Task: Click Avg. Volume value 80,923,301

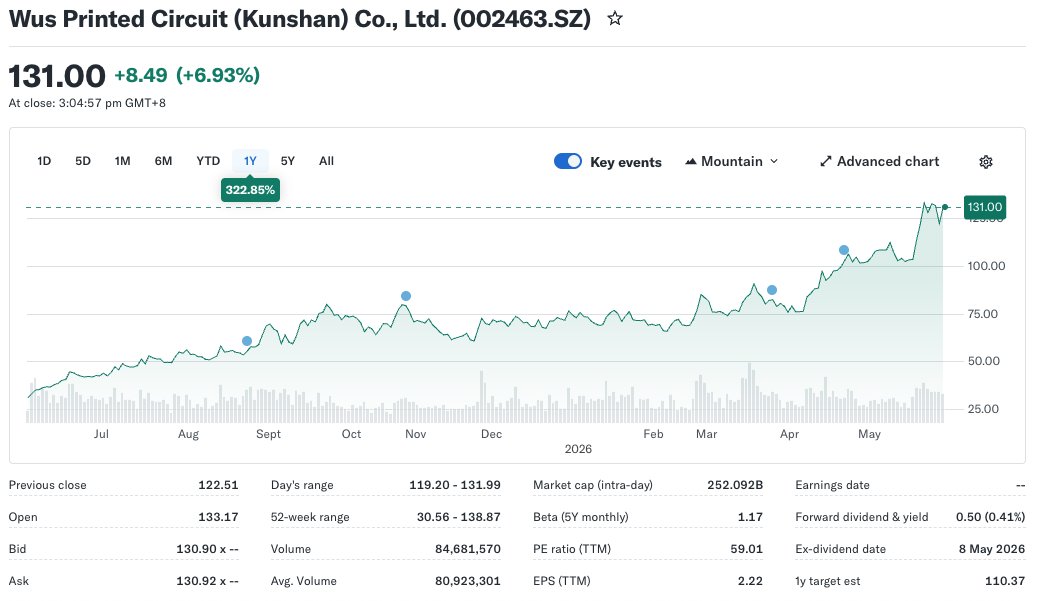Action: pos(468,580)
